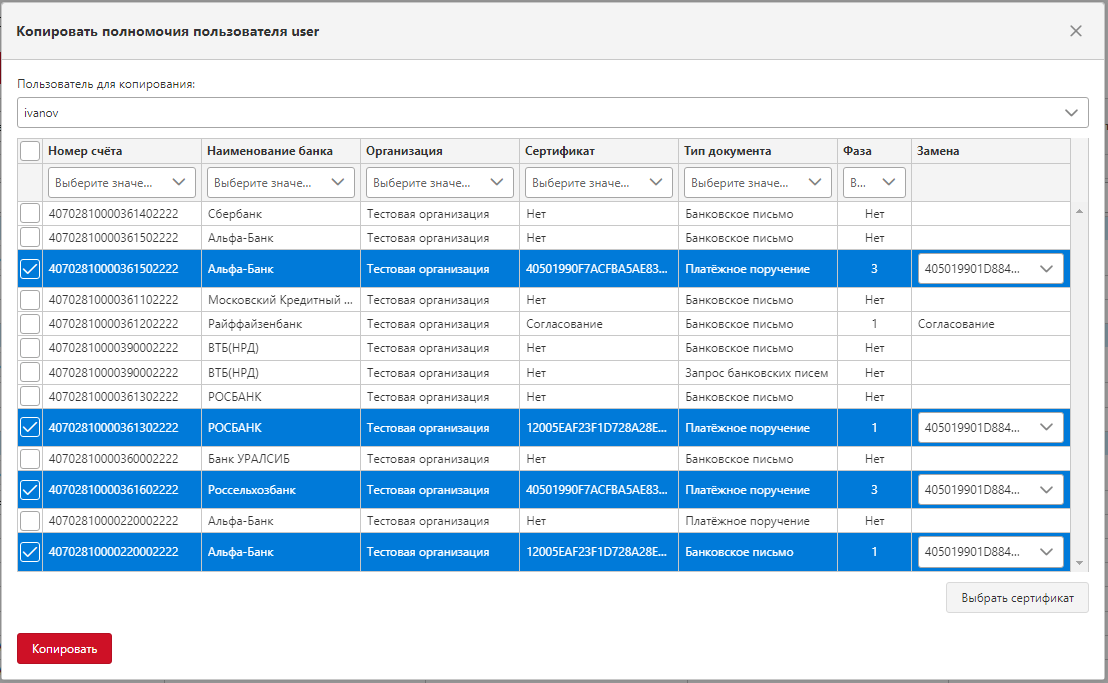
Task: Open the user for copying dropdown
Action: pyautogui.click(x=552, y=113)
